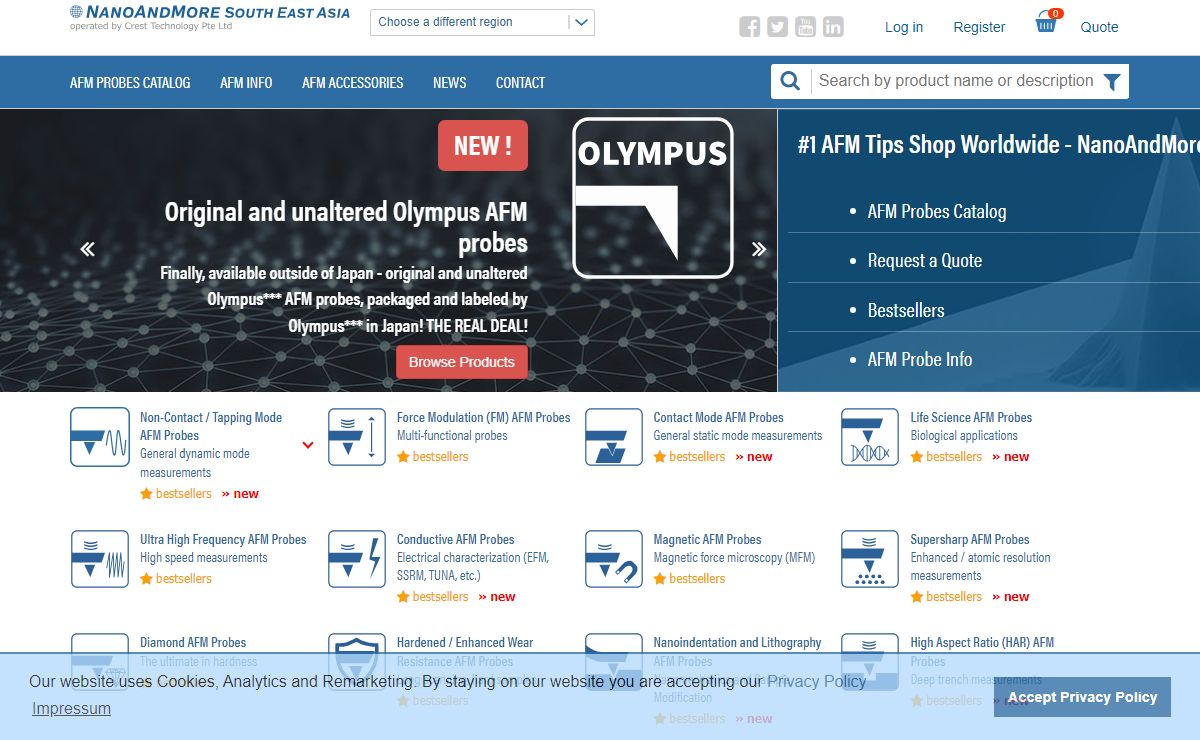Focus the product search field
Image resolution: width=1200 pixels, height=740 pixels.
[x=956, y=81]
